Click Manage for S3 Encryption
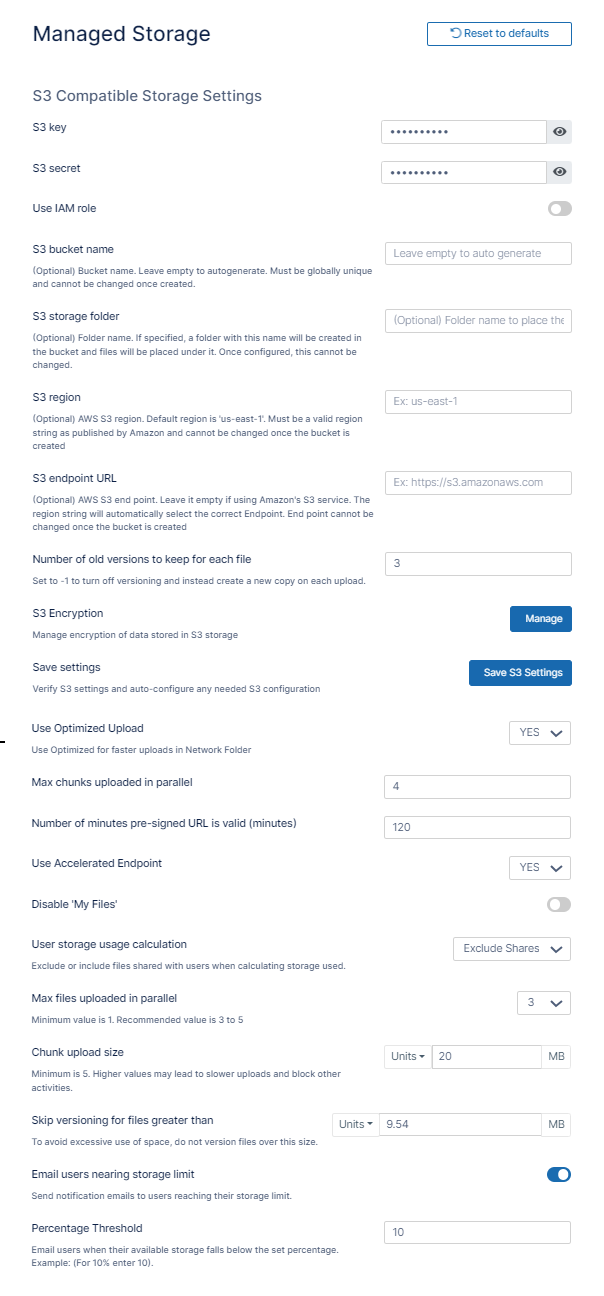Screen dimensions: 604x1296 pos(540,619)
